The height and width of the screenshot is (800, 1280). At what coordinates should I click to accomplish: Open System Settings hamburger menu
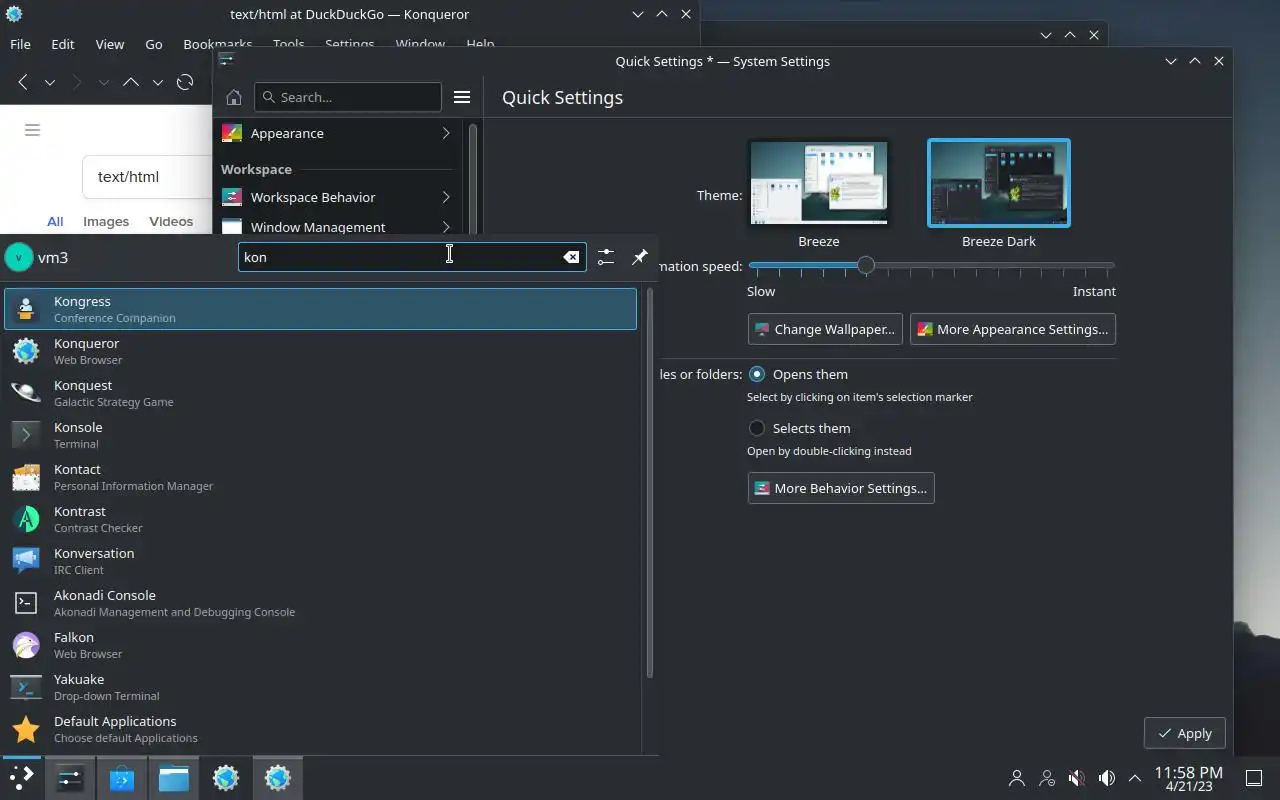(x=462, y=97)
